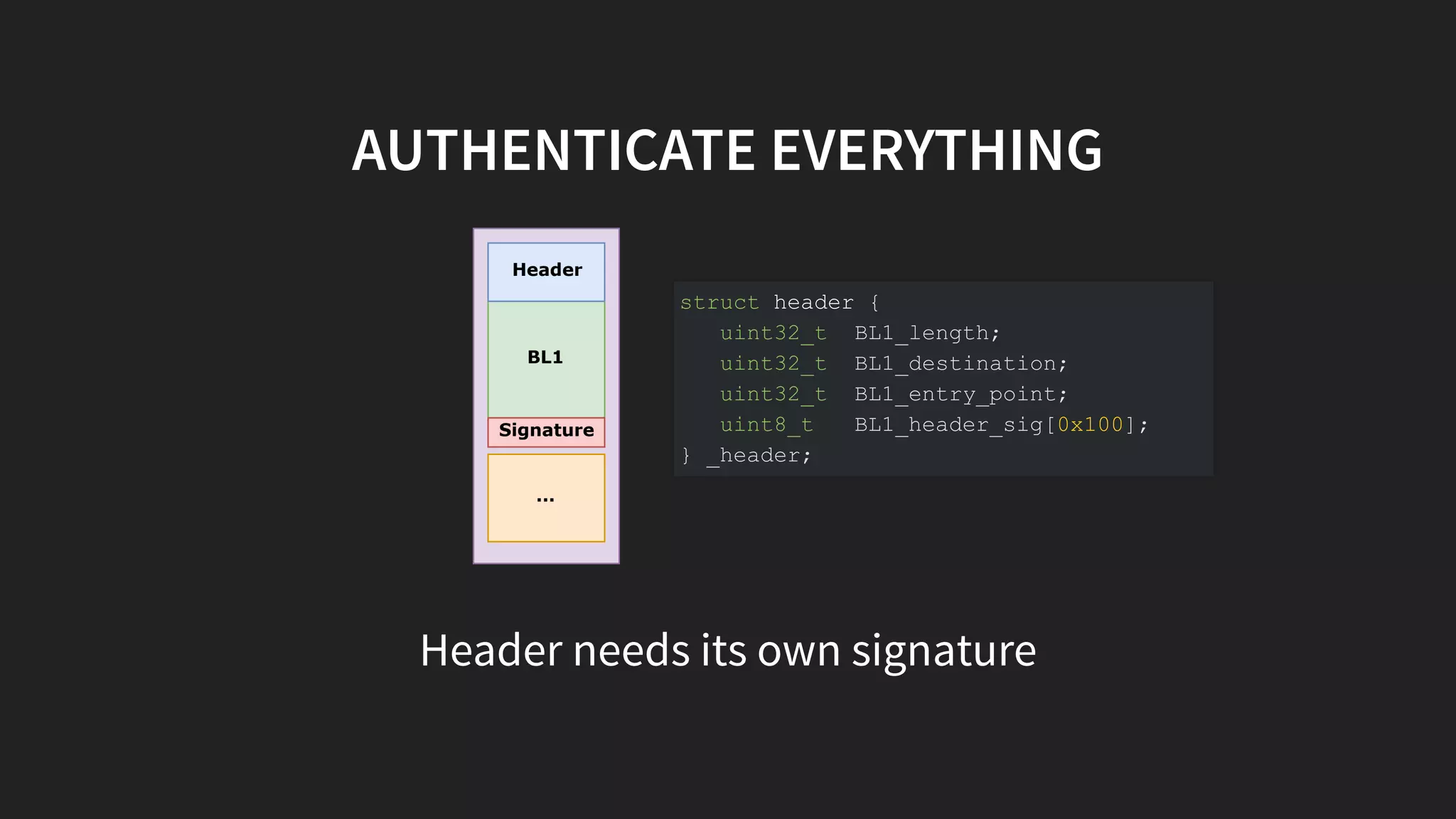Click the "BL1_length;" field in code
Screen dimensions: 1456x819
927,333
